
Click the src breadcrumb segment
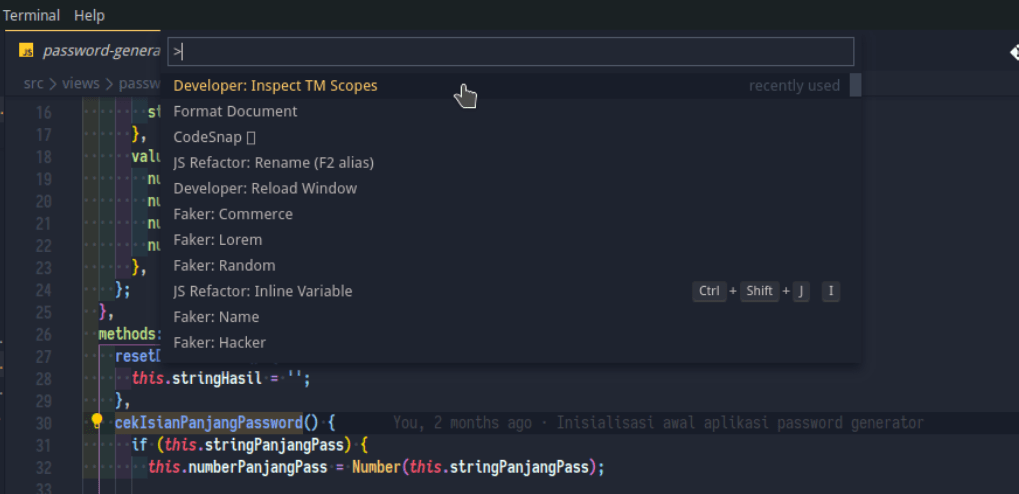coord(34,84)
